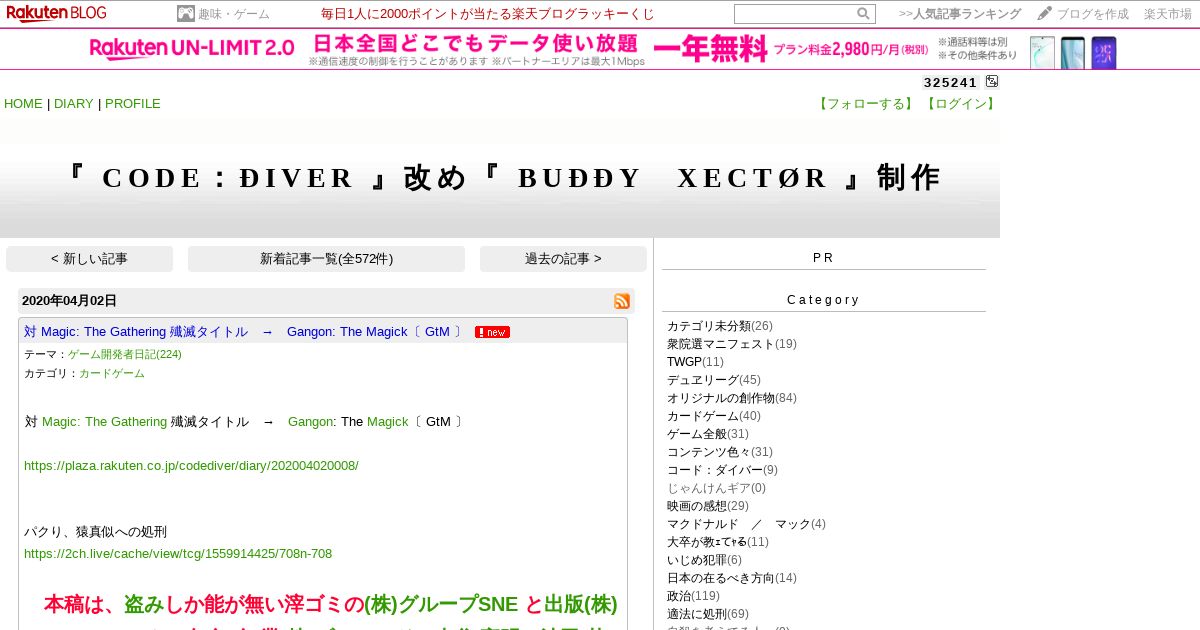Open the 2ch.live cache URL link
The image size is (1200, 630).
click(178, 554)
